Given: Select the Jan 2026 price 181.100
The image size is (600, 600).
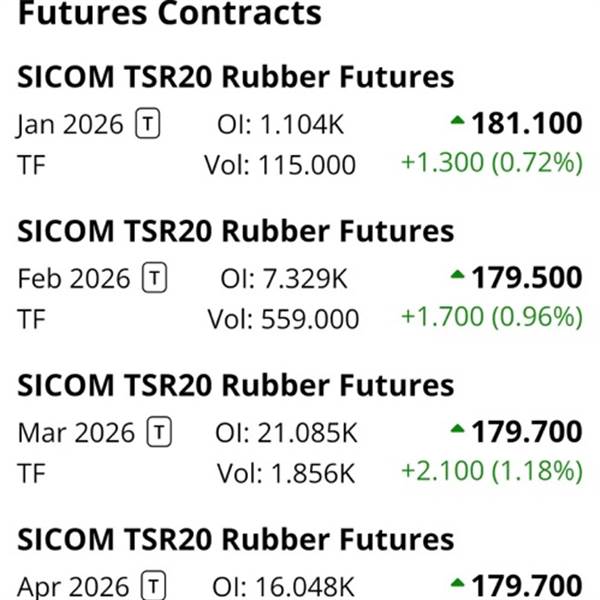Looking at the screenshot, I should pos(527,124).
